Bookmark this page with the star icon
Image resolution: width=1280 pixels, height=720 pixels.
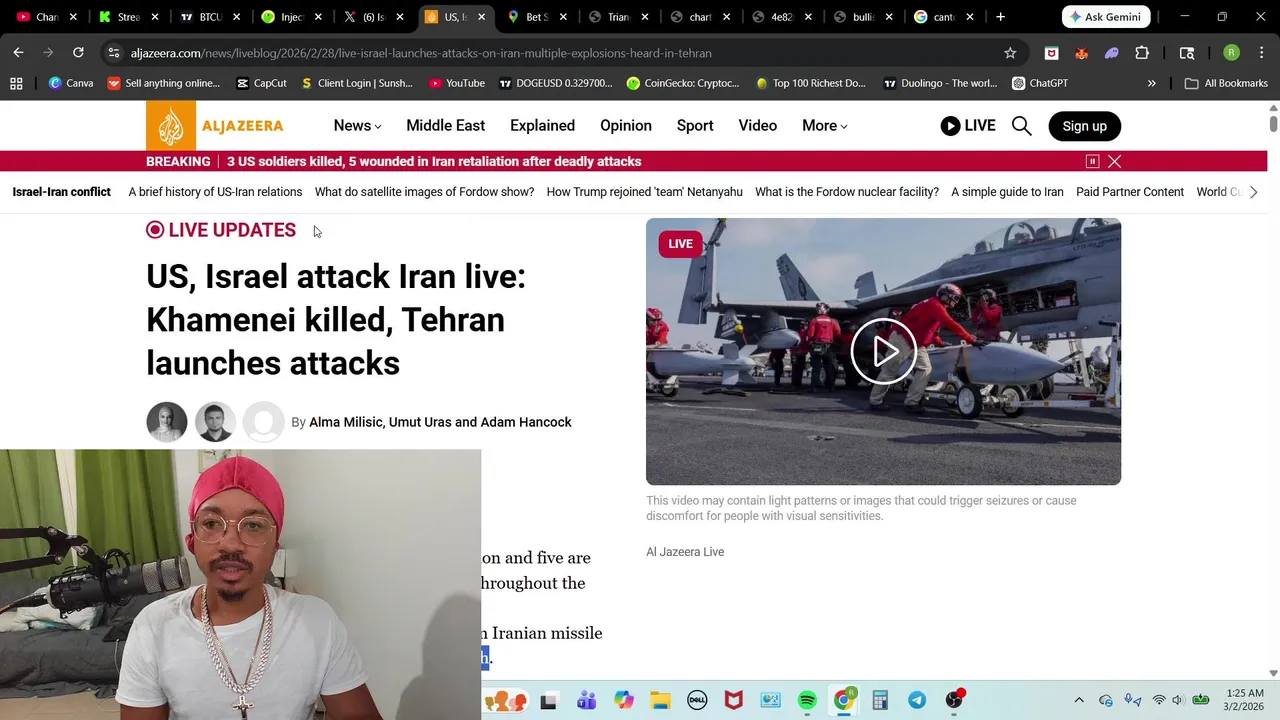click(x=1010, y=53)
